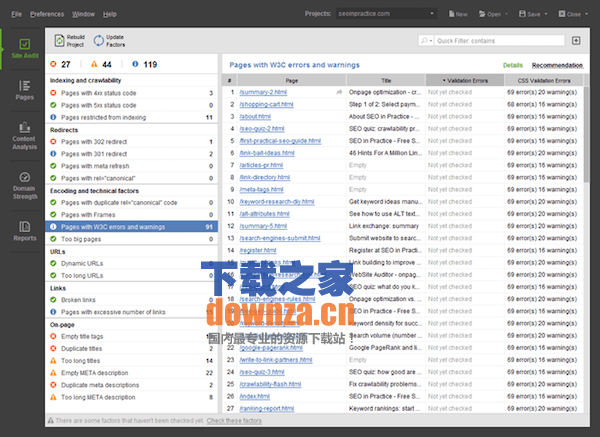Select Pages with meta refresh
The height and width of the screenshot is (437, 600).
click(x=131, y=166)
